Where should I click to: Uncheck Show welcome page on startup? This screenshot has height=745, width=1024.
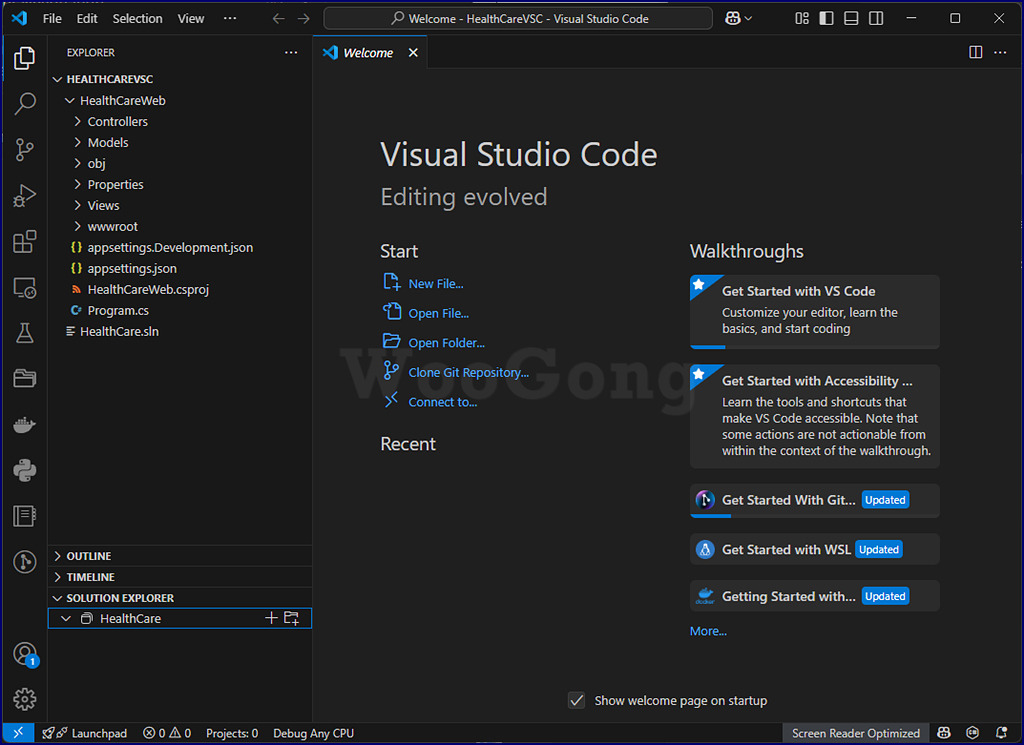(x=576, y=701)
